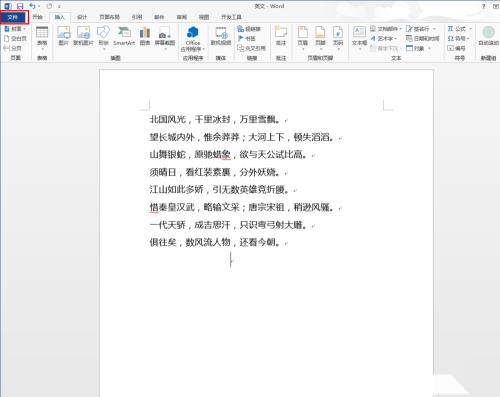
Task: Insert Online Video (联机视频)
Action: coord(221,36)
